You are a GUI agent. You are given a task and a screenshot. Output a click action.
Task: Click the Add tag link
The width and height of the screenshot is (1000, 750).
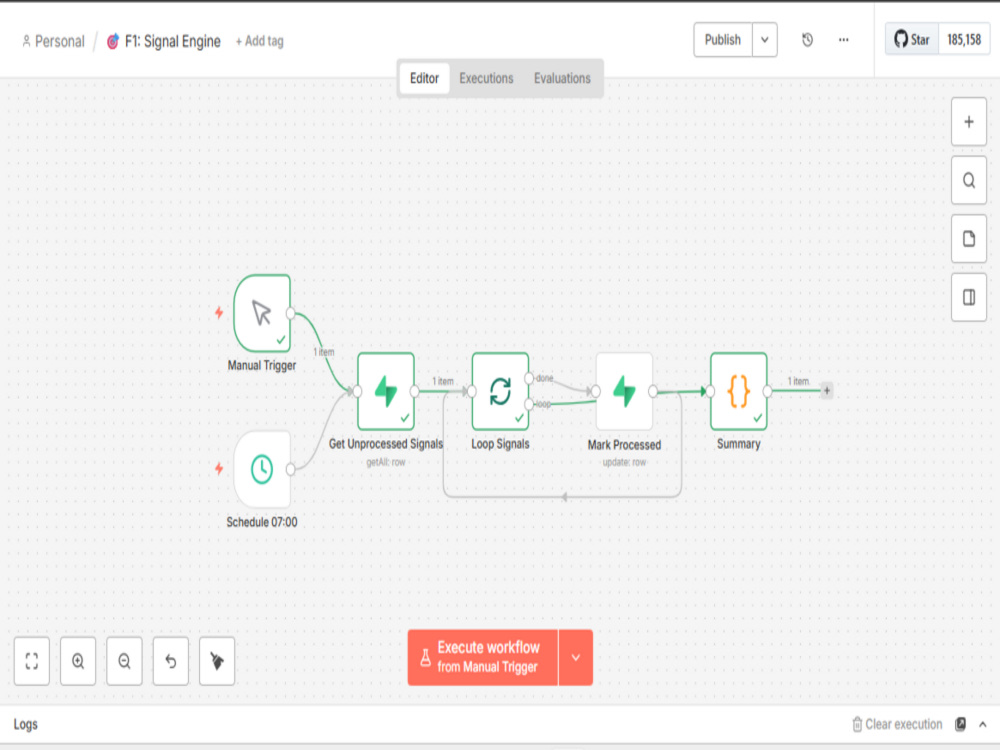(260, 41)
